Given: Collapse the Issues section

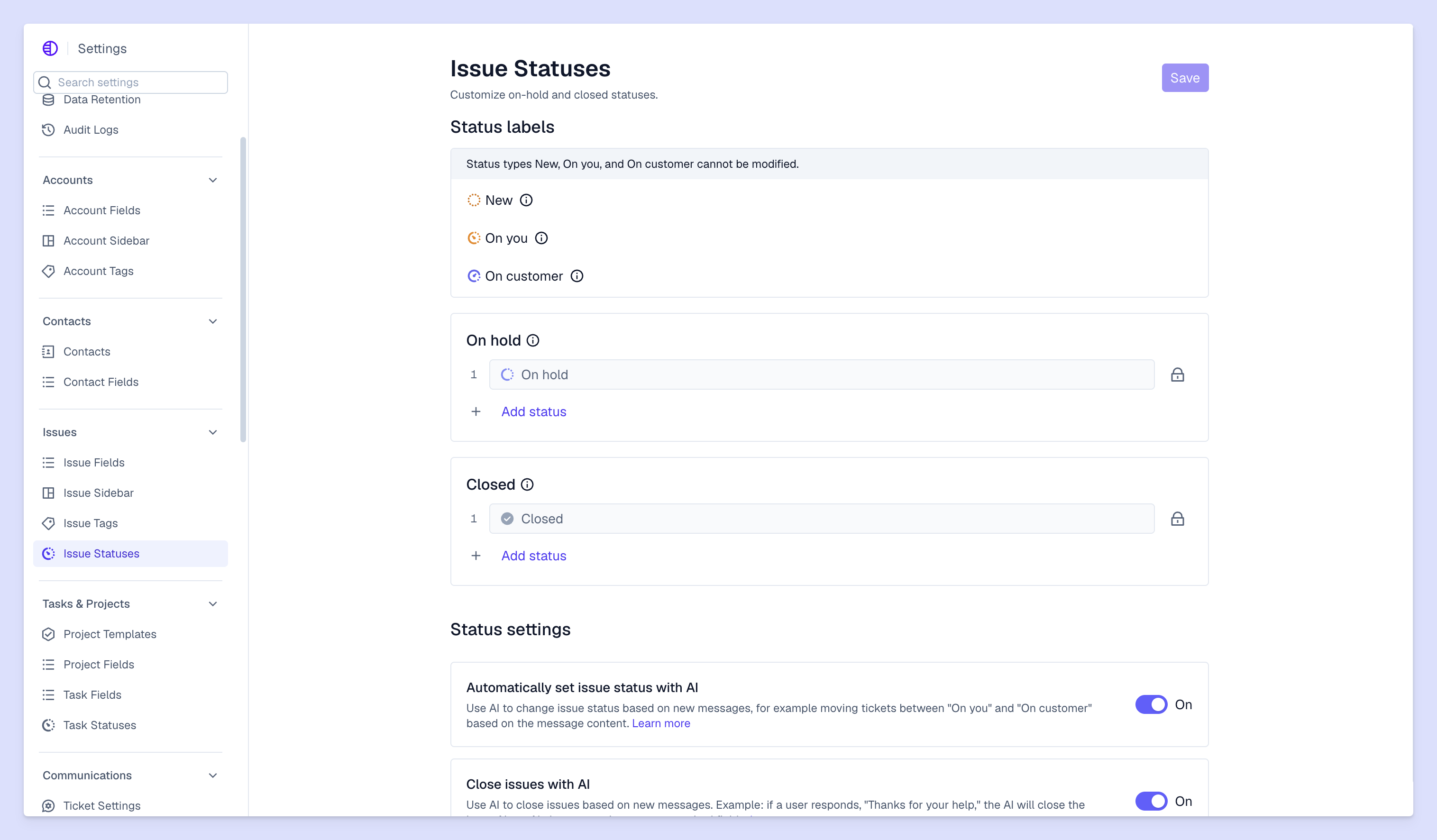Looking at the screenshot, I should (x=213, y=432).
